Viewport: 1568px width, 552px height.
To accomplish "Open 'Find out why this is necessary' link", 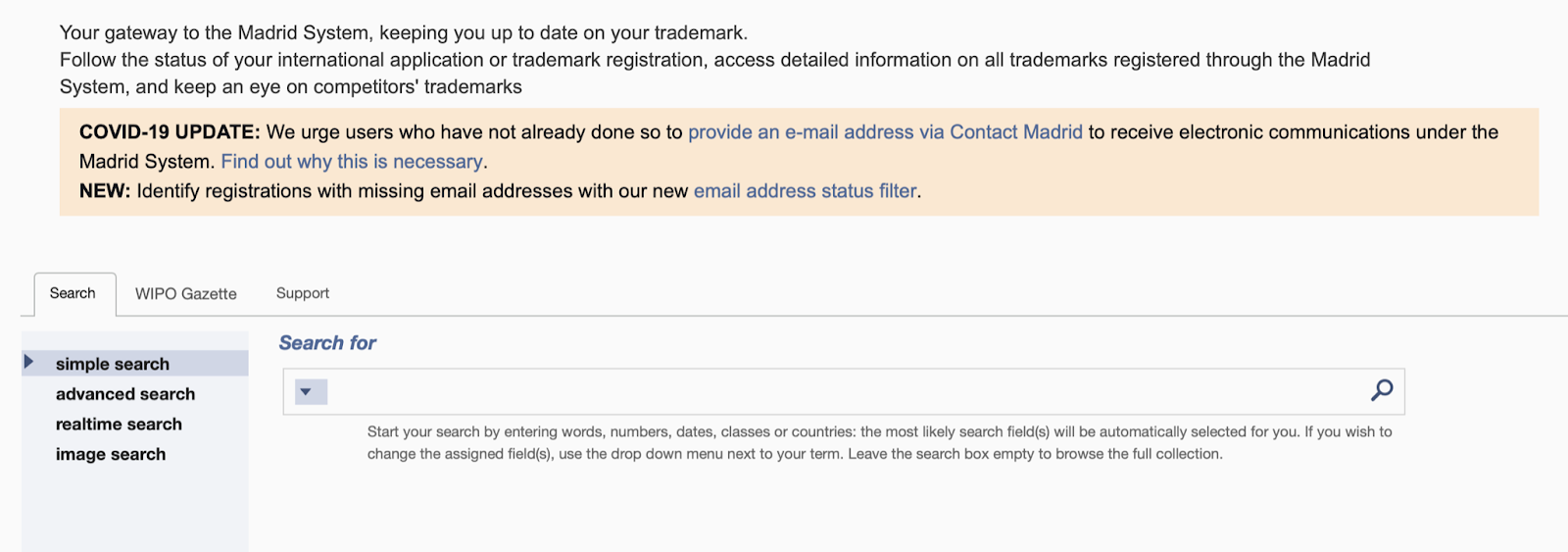I will (352, 162).
